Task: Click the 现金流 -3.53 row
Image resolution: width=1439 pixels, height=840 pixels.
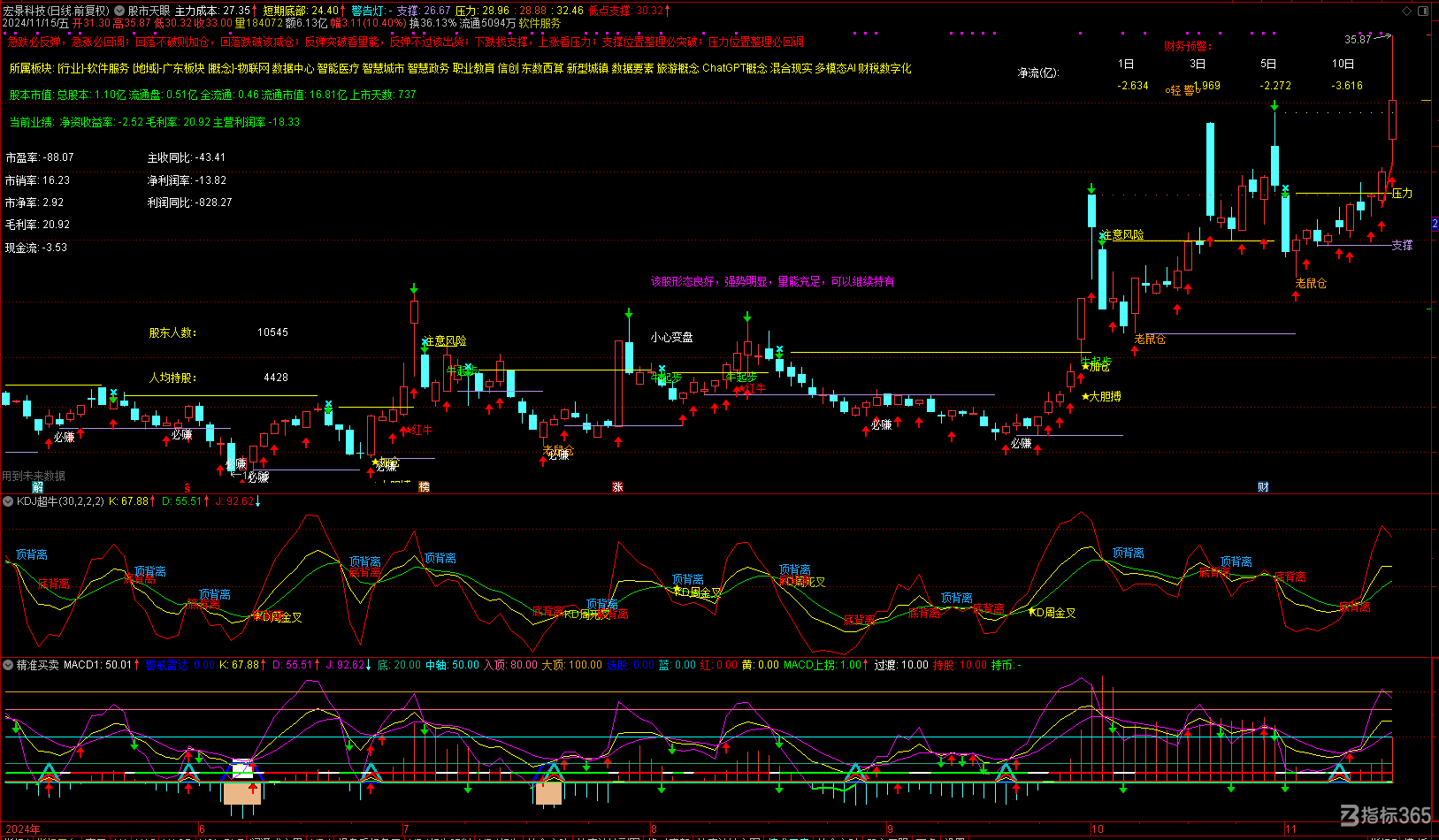Action: tap(36, 248)
